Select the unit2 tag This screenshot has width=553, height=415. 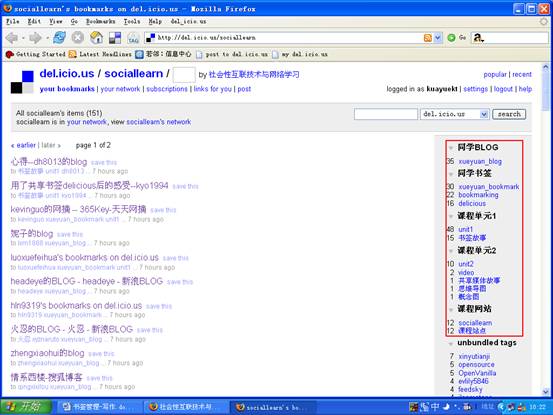(466, 264)
